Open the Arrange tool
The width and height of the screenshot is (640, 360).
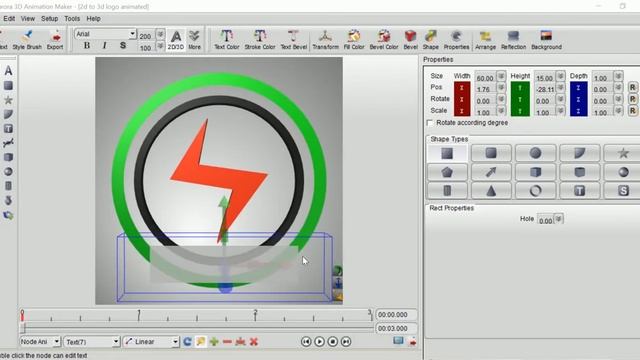pos(485,40)
